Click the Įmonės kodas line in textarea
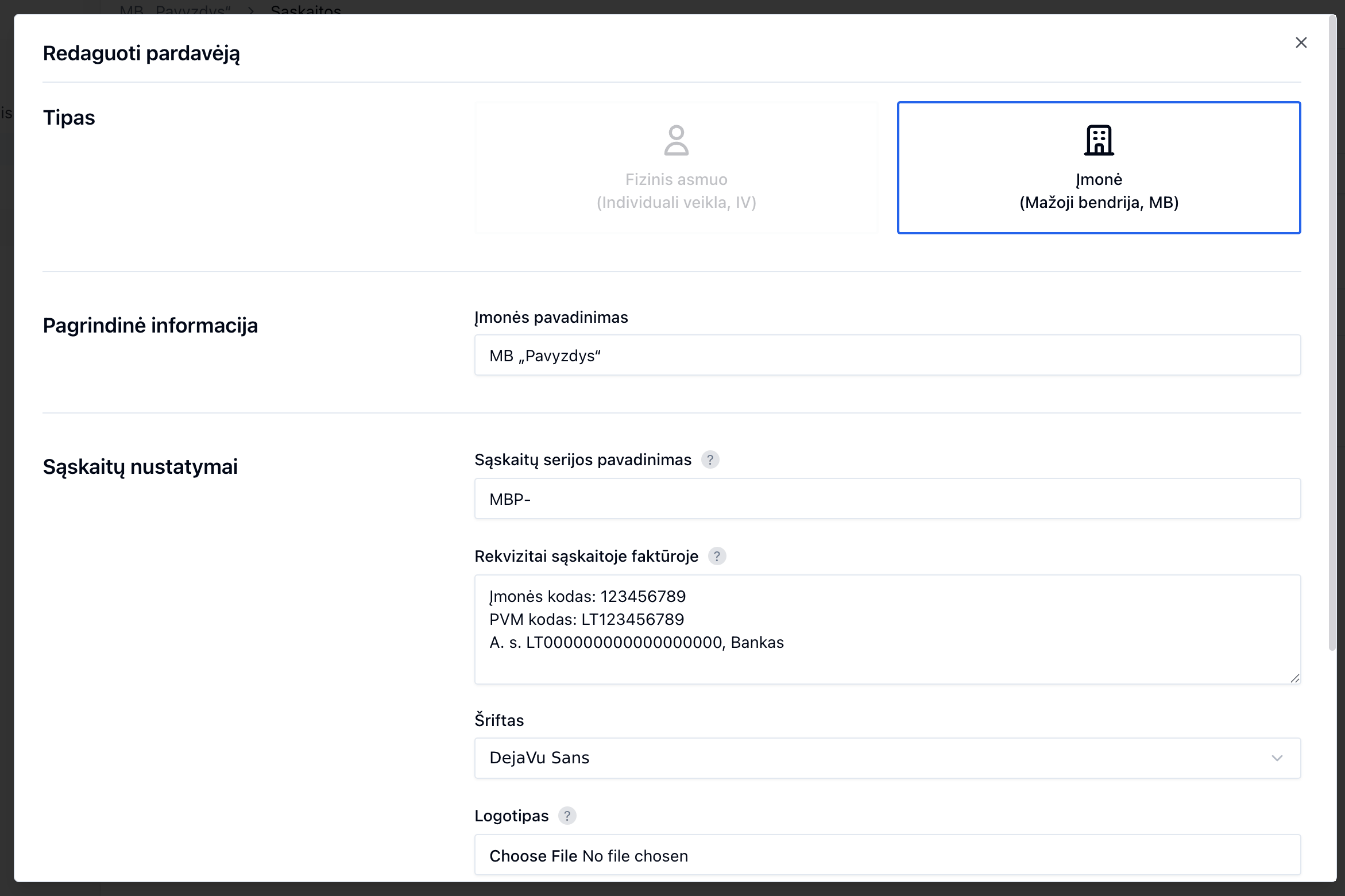1345x896 pixels. [x=587, y=597]
